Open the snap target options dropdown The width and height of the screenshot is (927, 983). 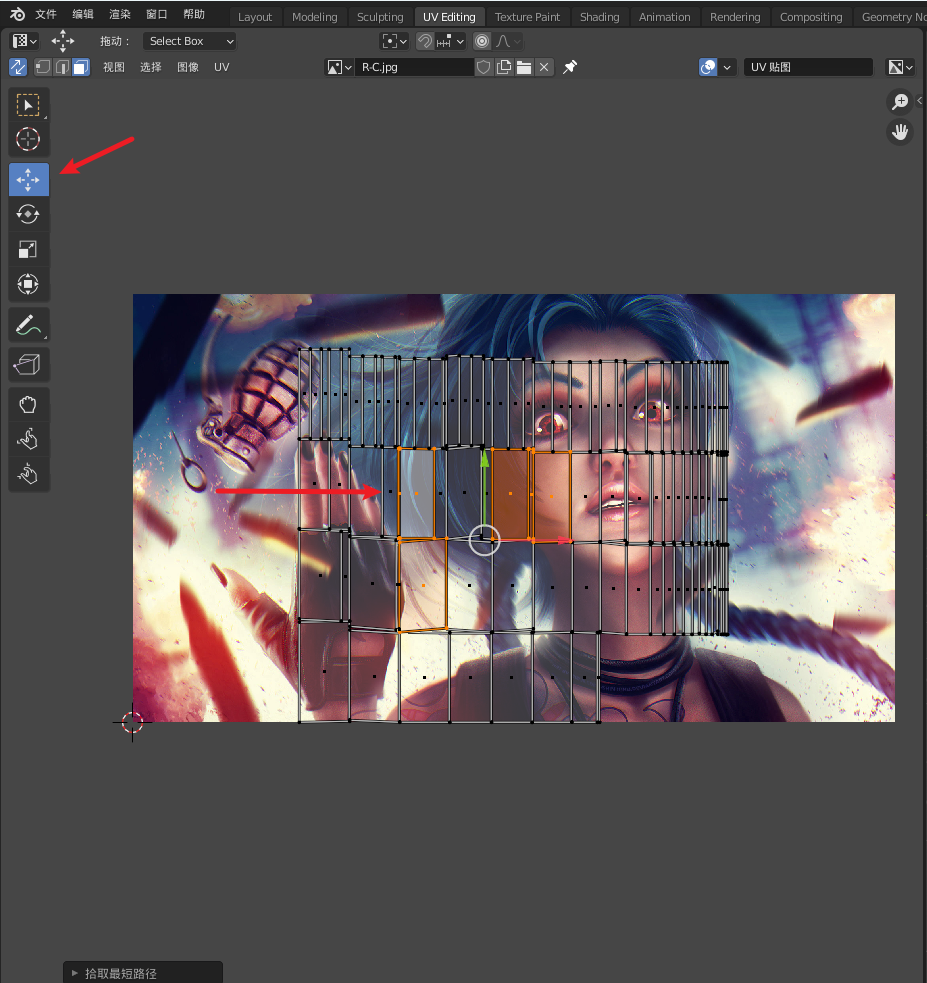pos(450,41)
